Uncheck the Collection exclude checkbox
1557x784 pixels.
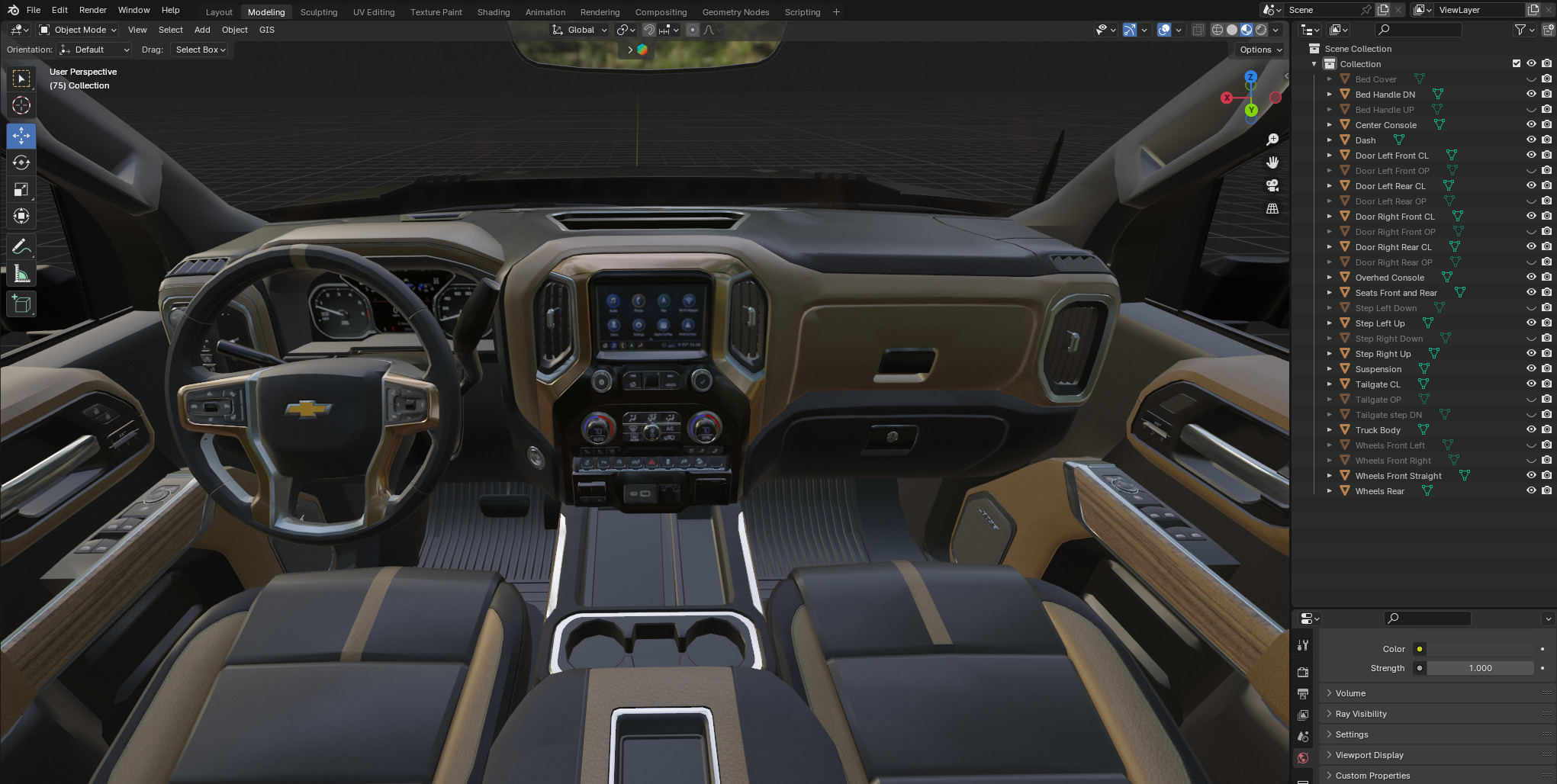click(1517, 63)
